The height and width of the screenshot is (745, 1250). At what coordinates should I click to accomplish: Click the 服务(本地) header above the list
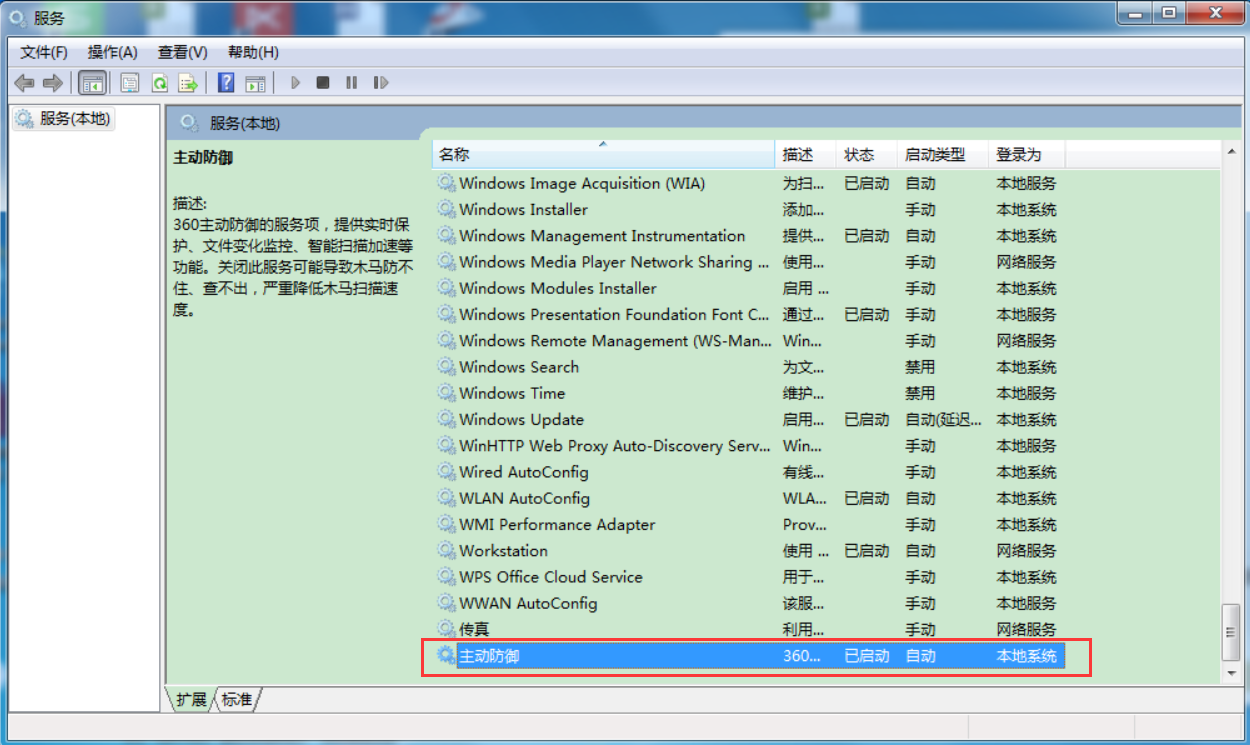click(x=245, y=123)
